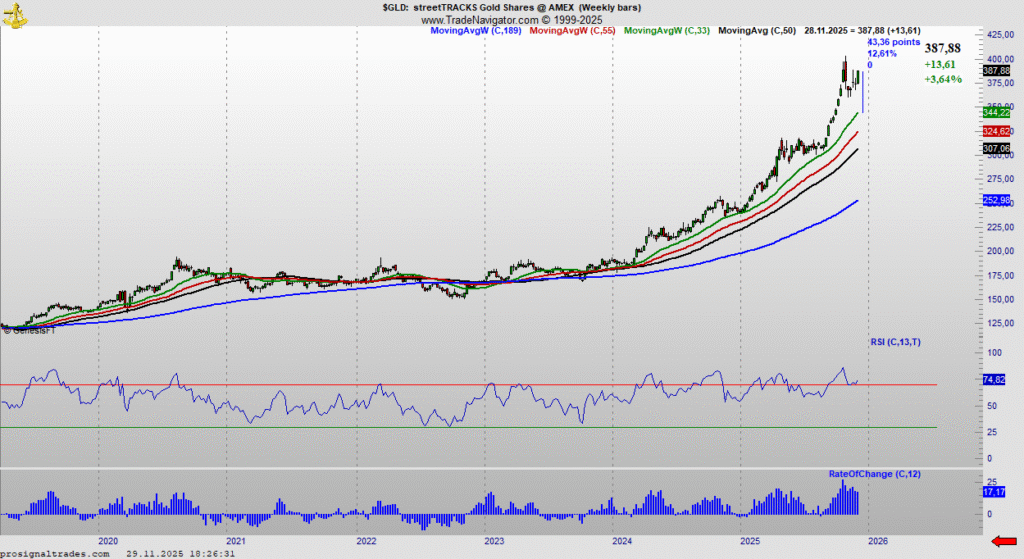This screenshot has height=559, width=1024.
Task: Click the 2025 year label on time axis
Action: click(750, 541)
